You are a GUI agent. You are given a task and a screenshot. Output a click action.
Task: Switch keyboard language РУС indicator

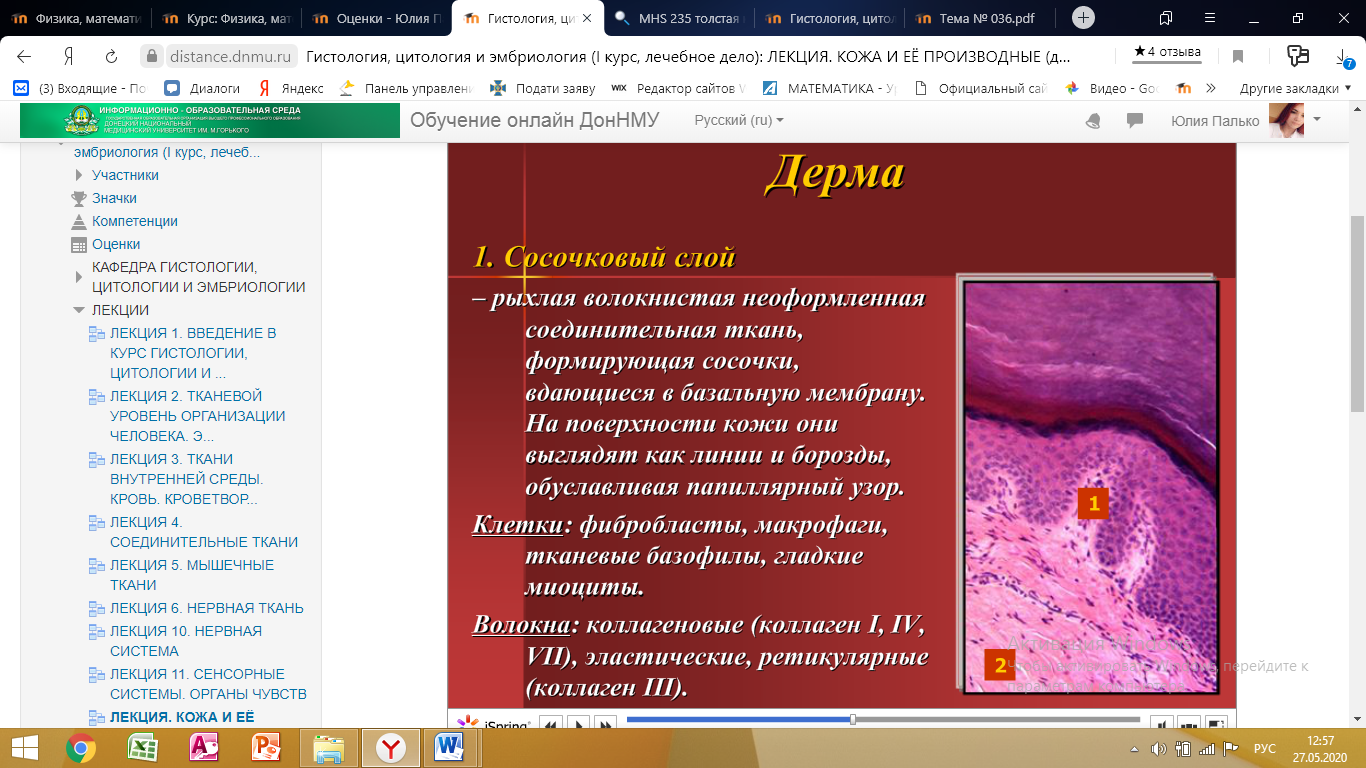(x=1265, y=748)
